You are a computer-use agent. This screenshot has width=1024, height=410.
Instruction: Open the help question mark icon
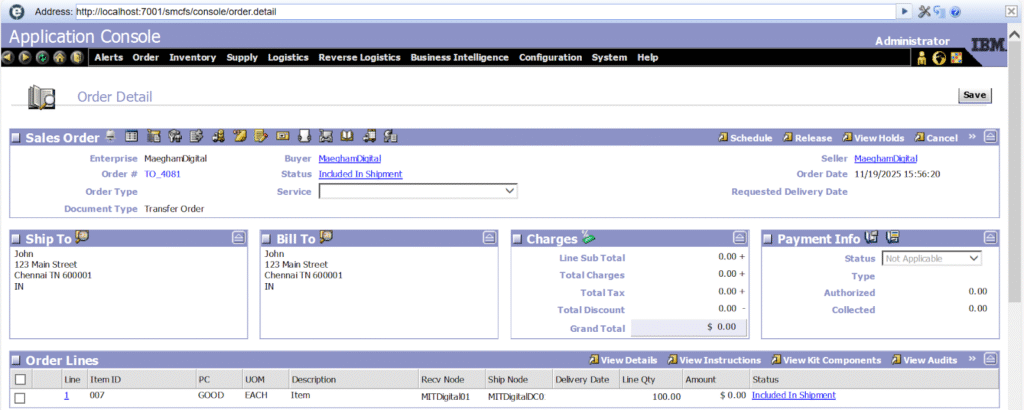point(956,11)
